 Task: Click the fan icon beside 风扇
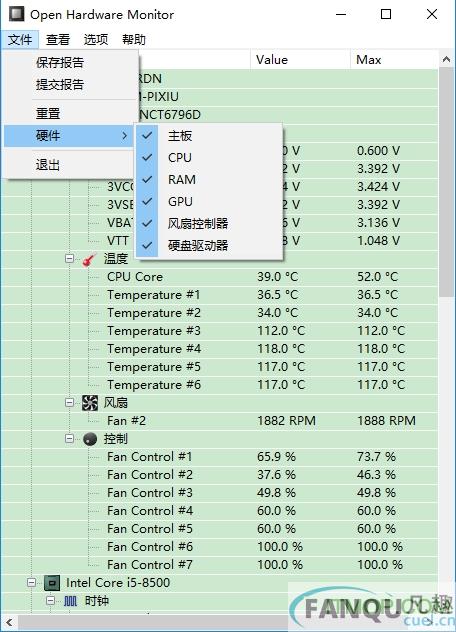click(90, 403)
